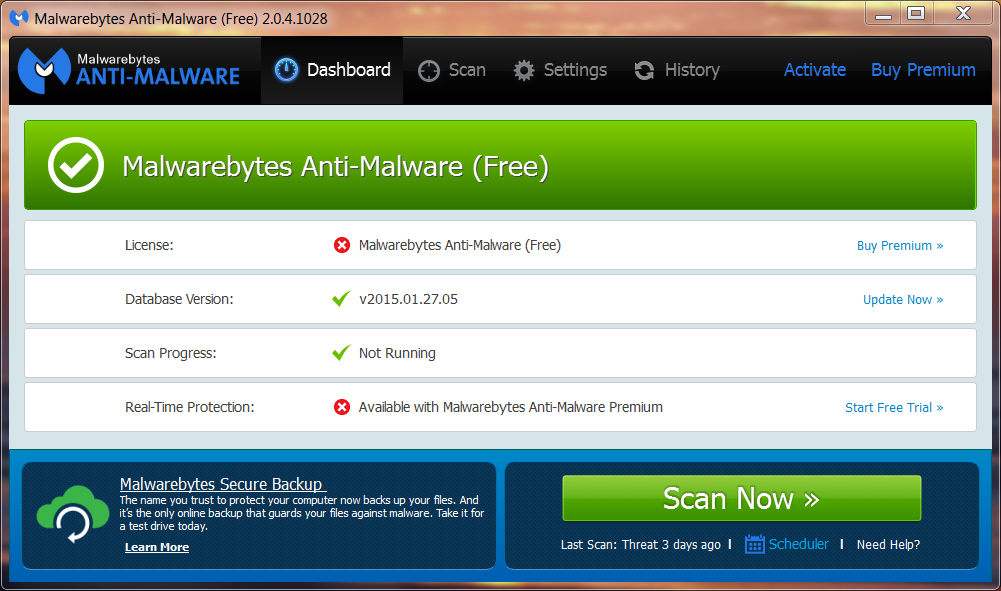Maximize the Malwarebytes window
1001x591 pixels.
[x=916, y=14]
